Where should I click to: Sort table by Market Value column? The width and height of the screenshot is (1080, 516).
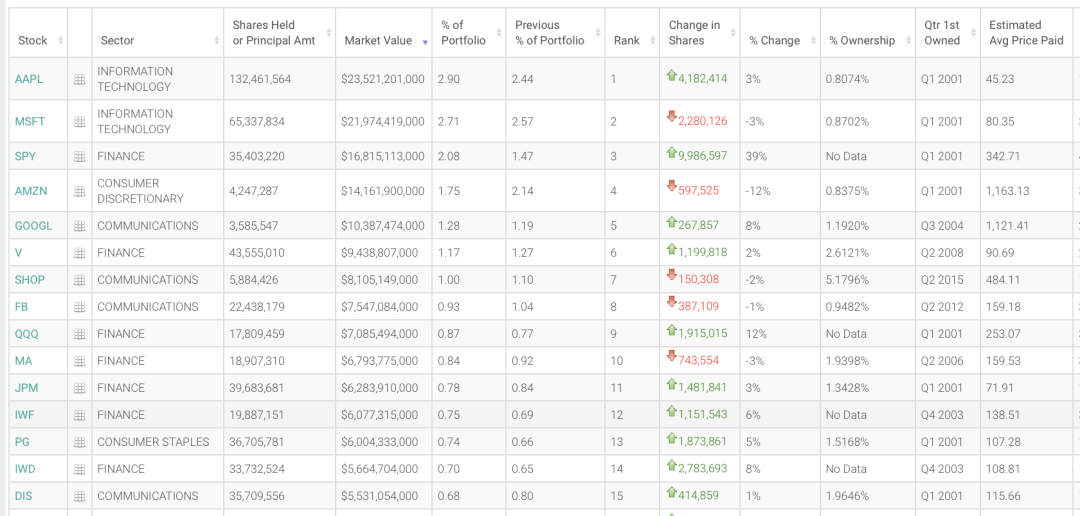[378, 41]
